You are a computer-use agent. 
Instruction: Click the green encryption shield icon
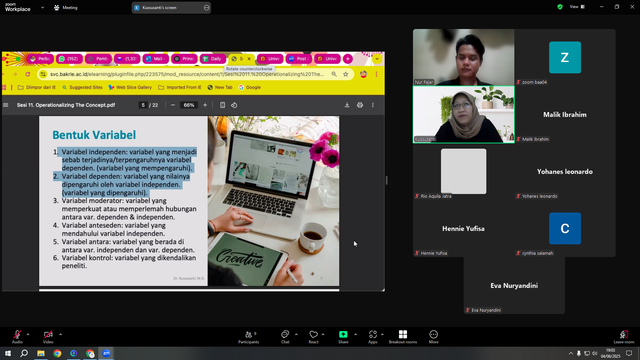coord(560,7)
